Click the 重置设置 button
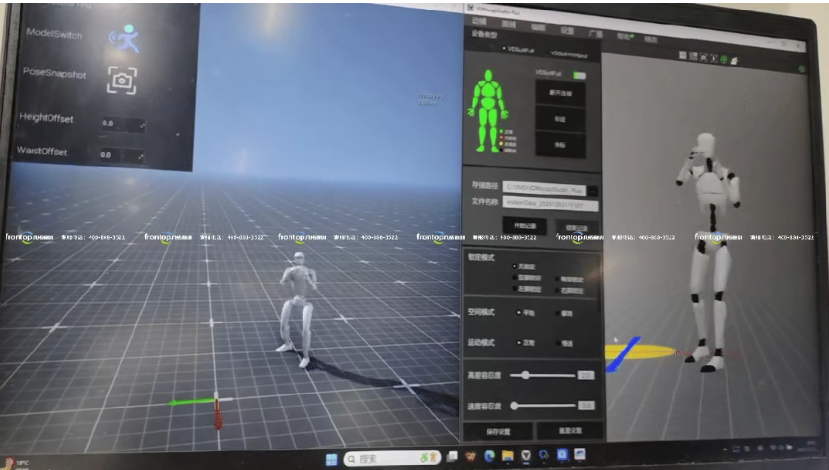The height and width of the screenshot is (470, 829). point(567,431)
